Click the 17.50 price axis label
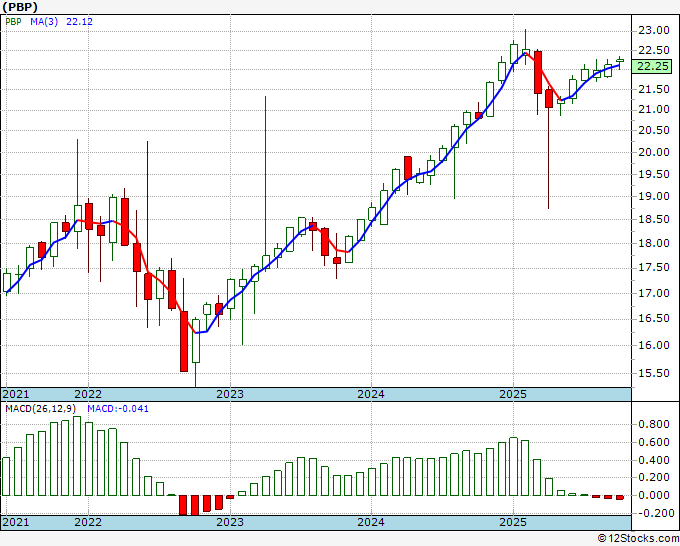680x546 pixels. pos(654,268)
